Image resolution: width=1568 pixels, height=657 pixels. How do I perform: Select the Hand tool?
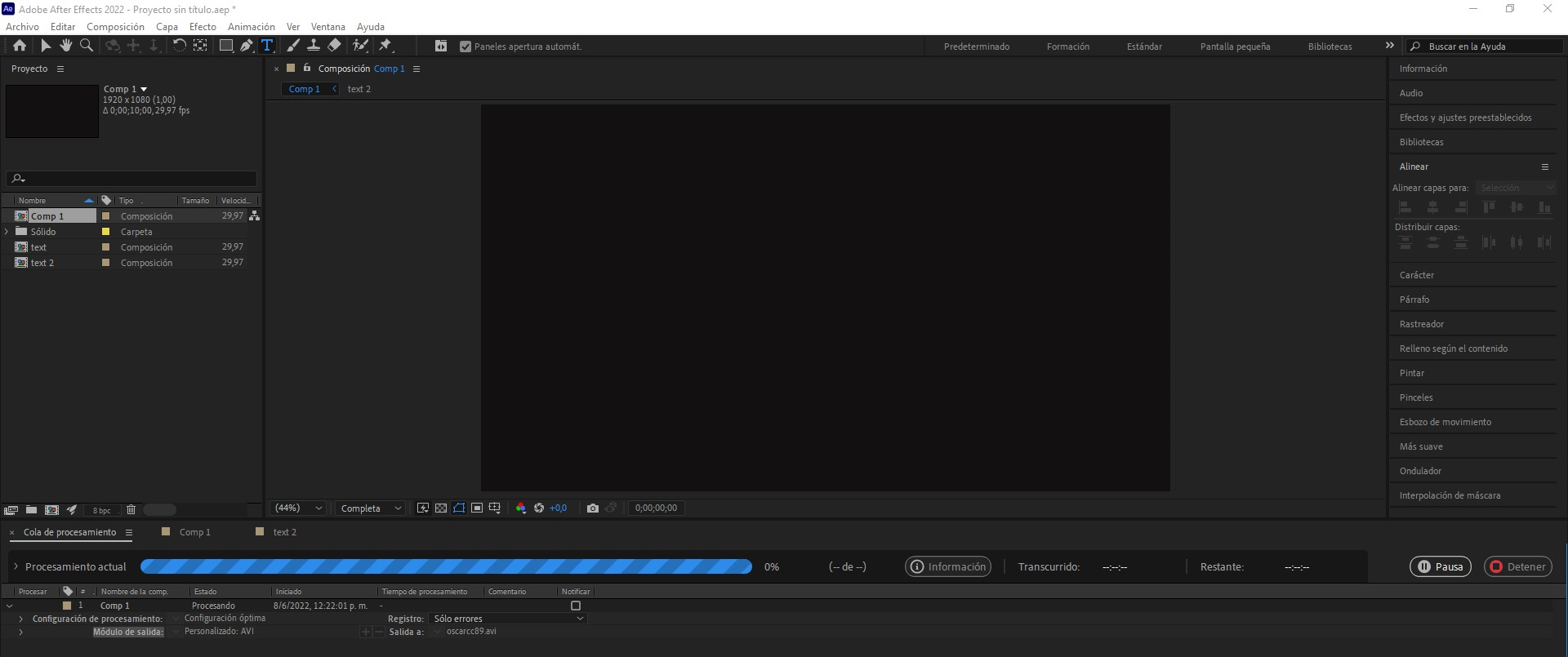click(66, 46)
